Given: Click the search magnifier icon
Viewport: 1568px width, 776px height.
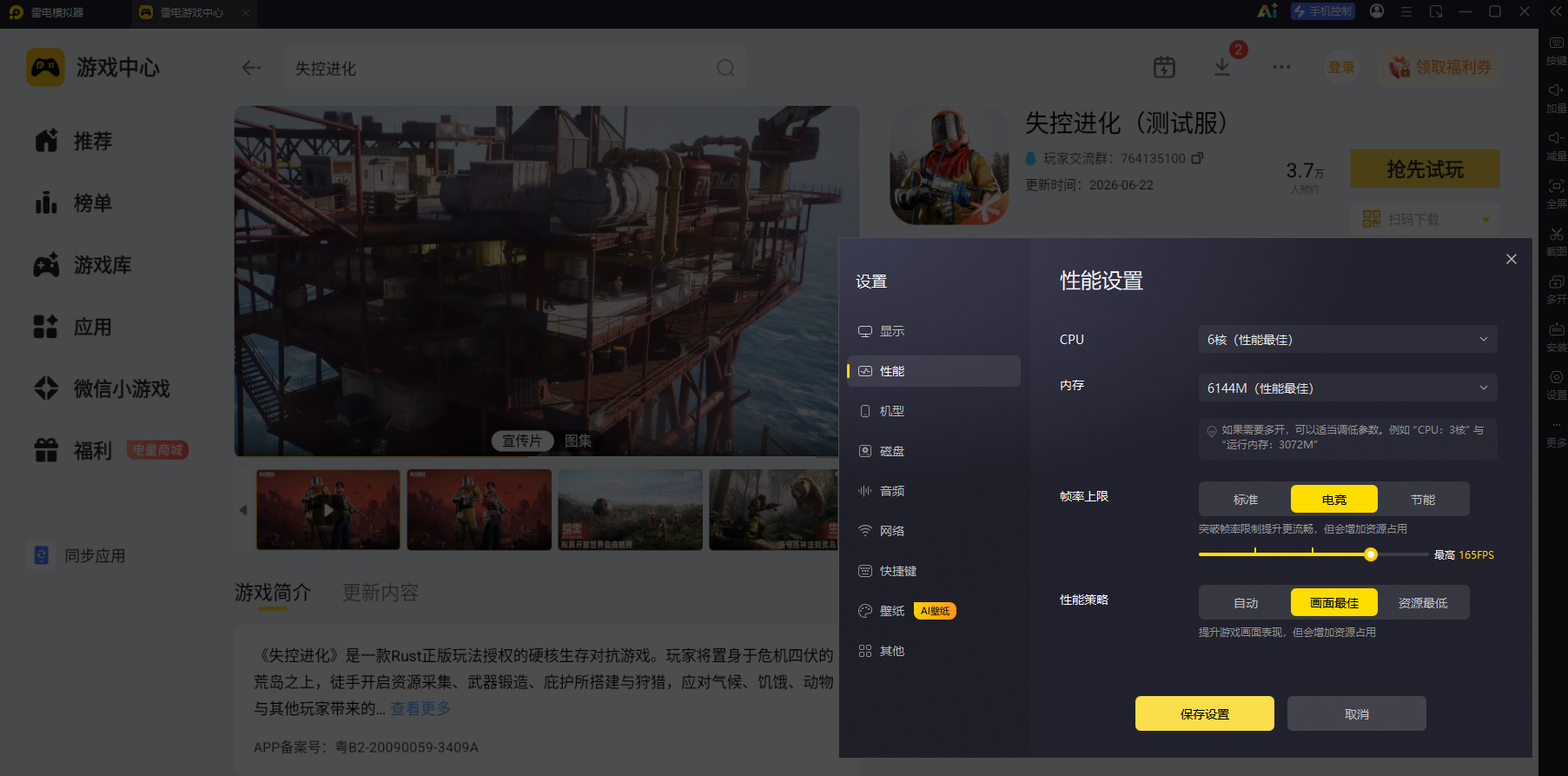Looking at the screenshot, I should [725, 68].
